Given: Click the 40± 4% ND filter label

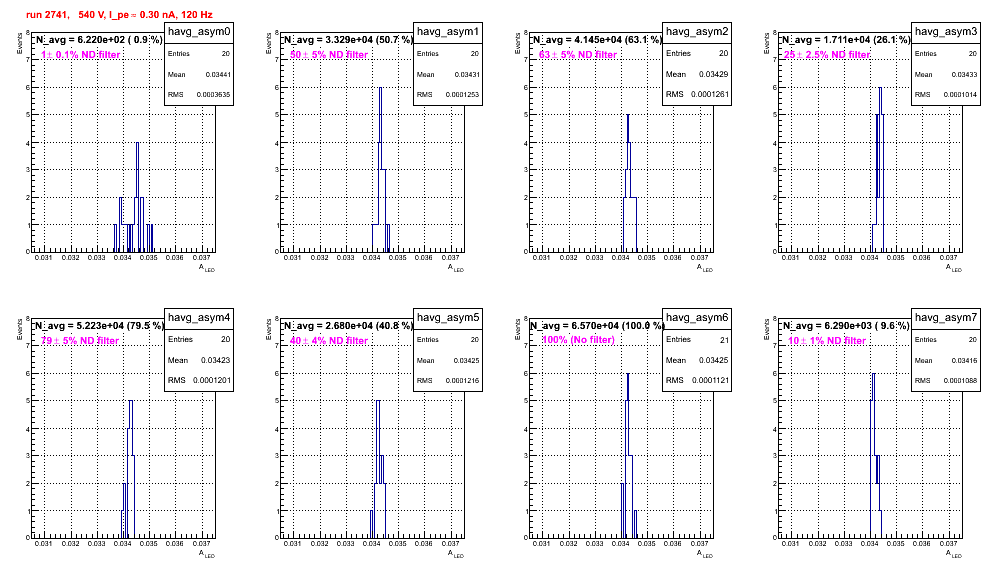Looking at the screenshot, I should coord(329,341).
